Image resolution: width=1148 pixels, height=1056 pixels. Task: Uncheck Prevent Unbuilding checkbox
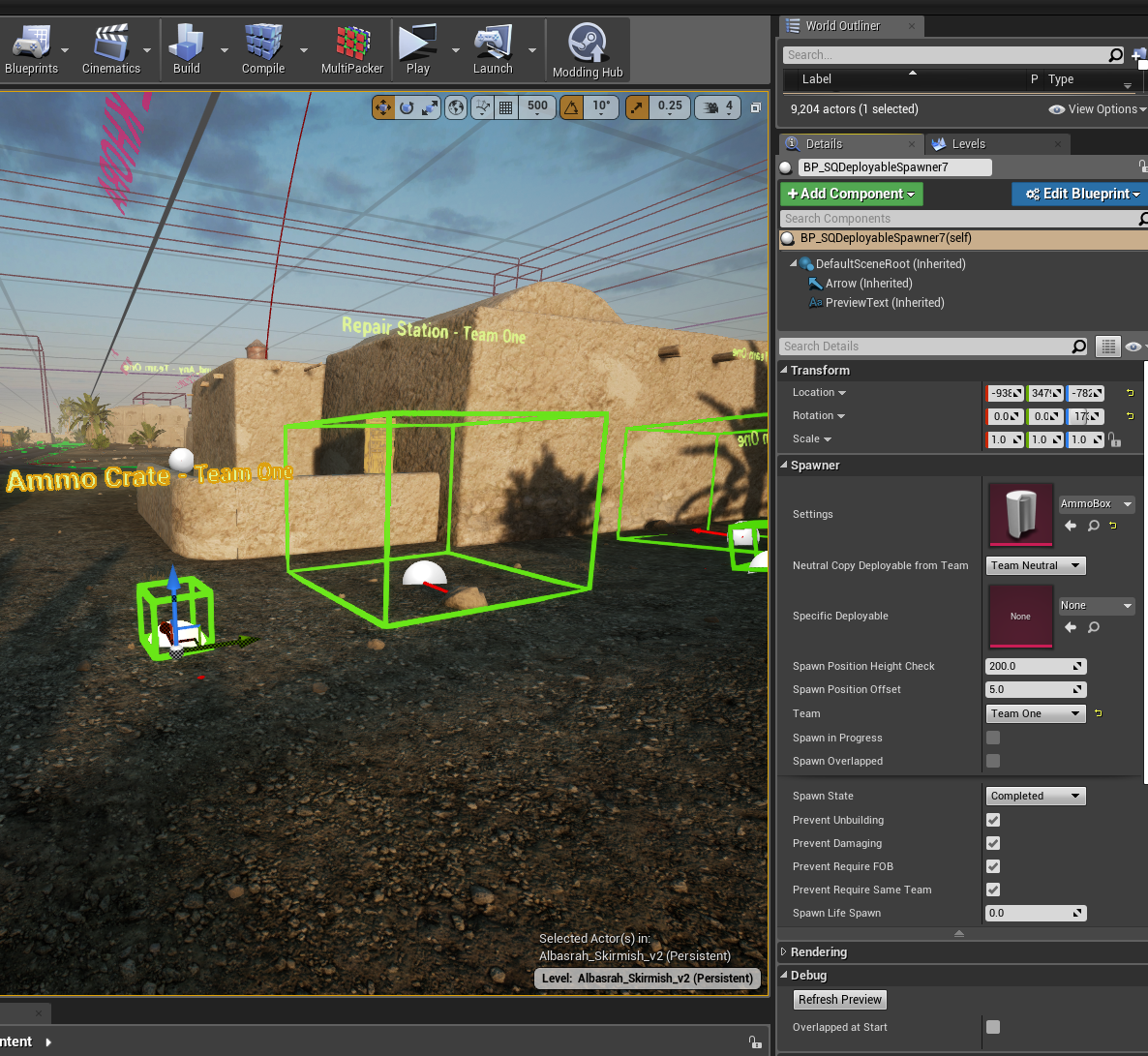pyautogui.click(x=993, y=820)
